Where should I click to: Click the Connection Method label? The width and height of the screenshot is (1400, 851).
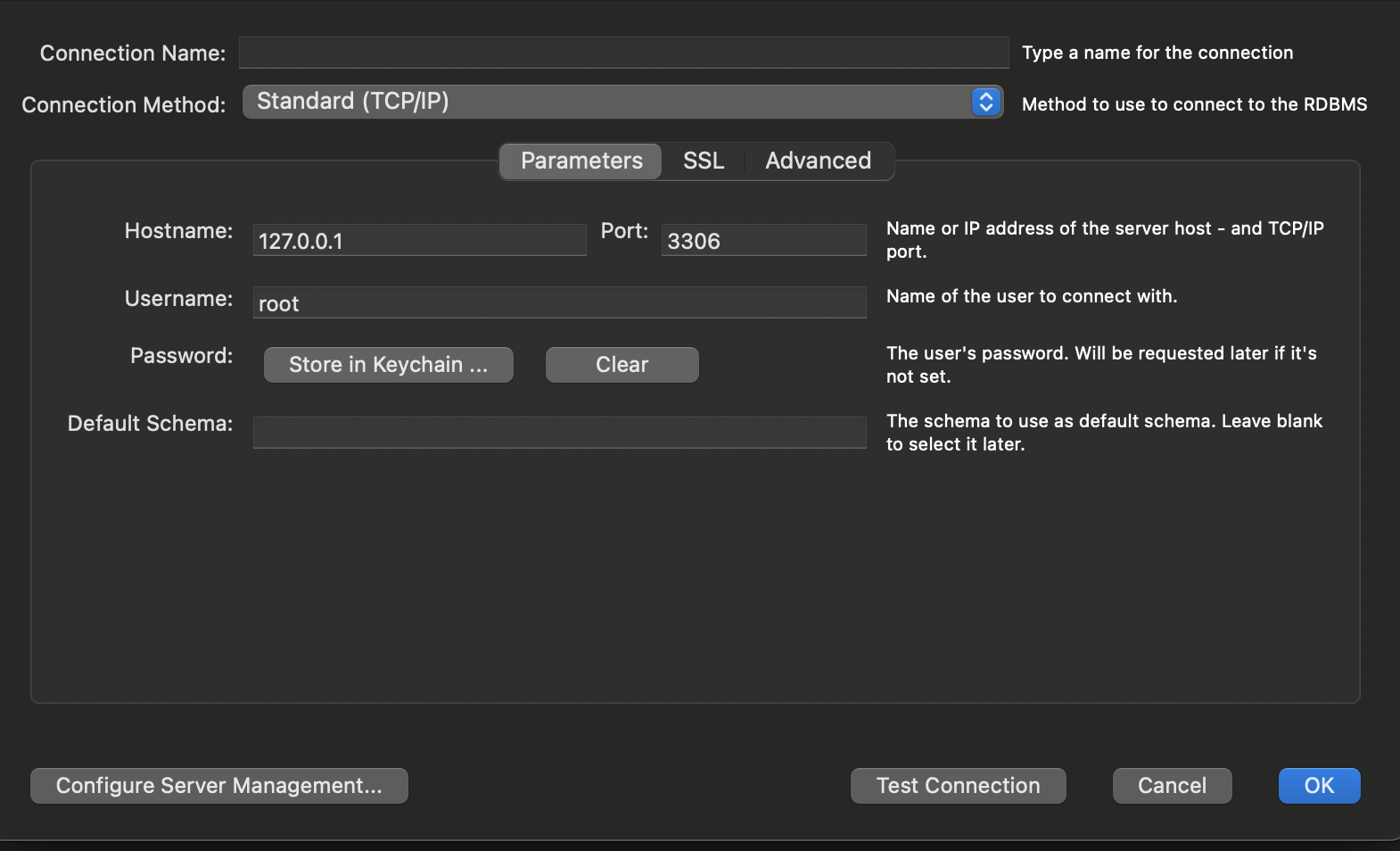click(x=124, y=105)
